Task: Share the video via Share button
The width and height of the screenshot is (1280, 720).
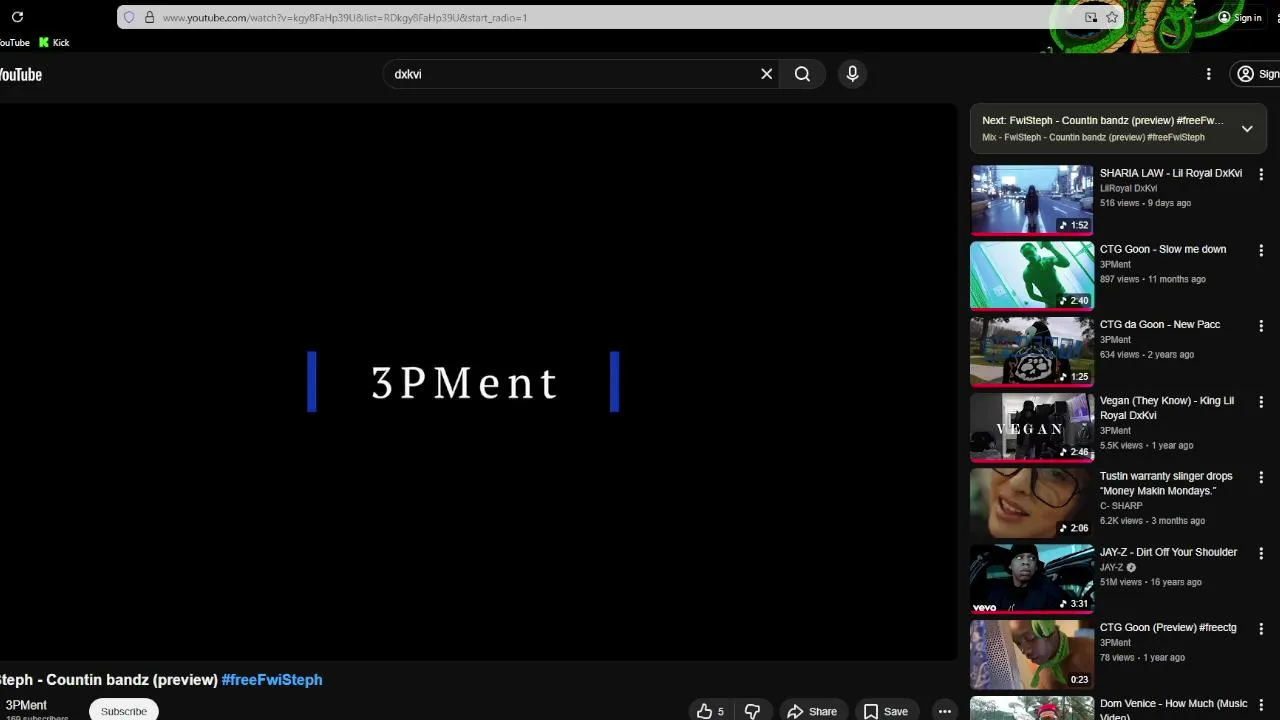Action: tap(812, 711)
